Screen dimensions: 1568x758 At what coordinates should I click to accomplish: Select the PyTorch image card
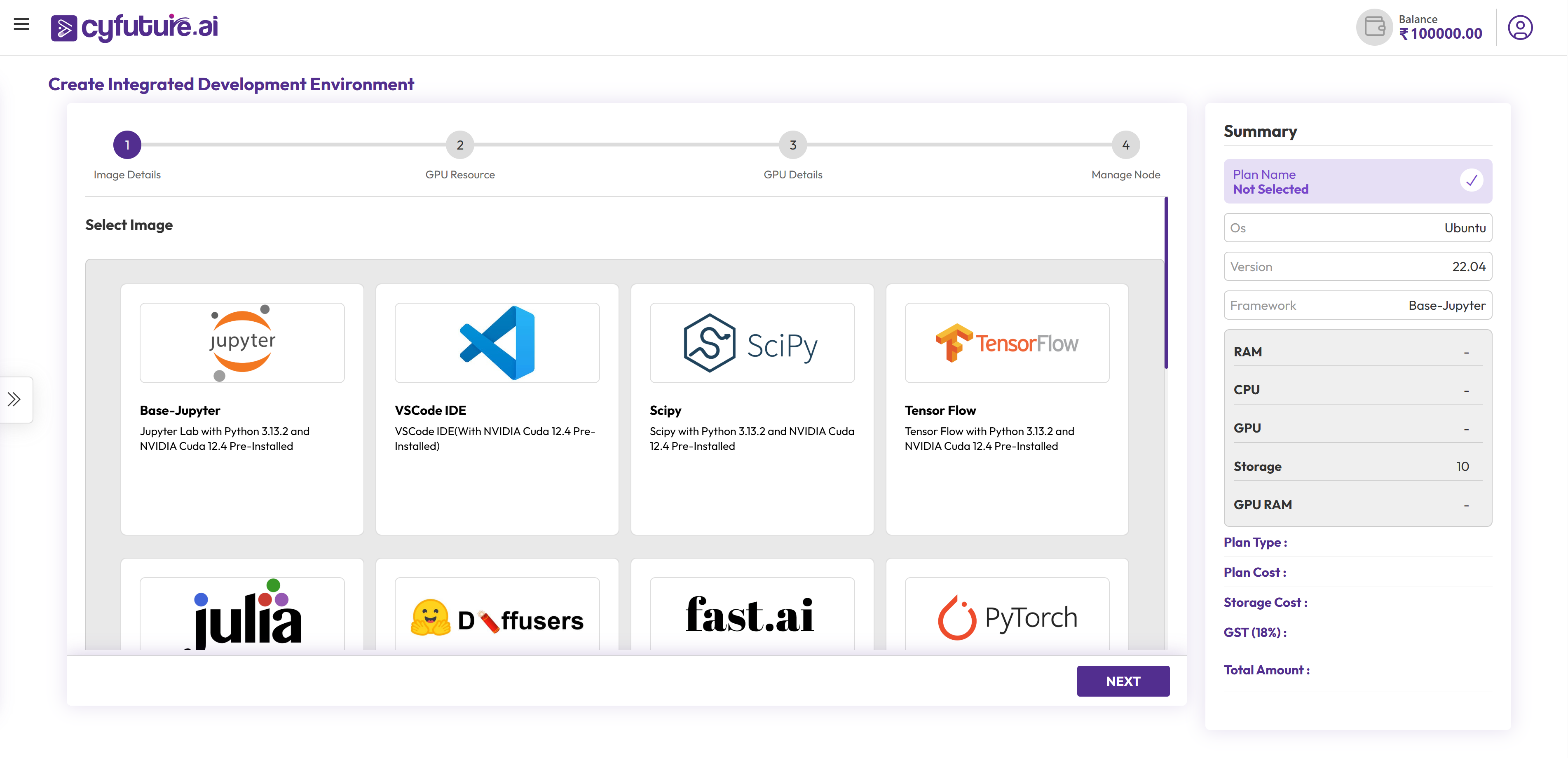[1007, 618]
